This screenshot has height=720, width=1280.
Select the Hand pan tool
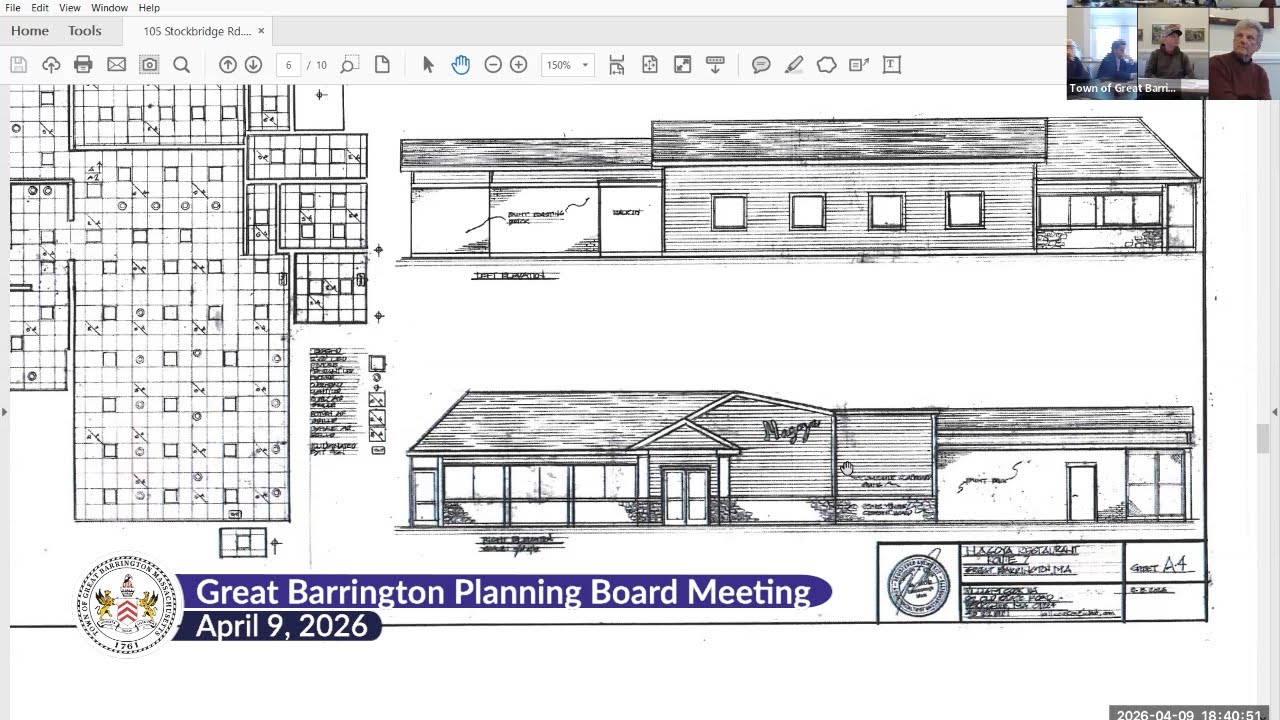pyautogui.click(x=460, y=65)
